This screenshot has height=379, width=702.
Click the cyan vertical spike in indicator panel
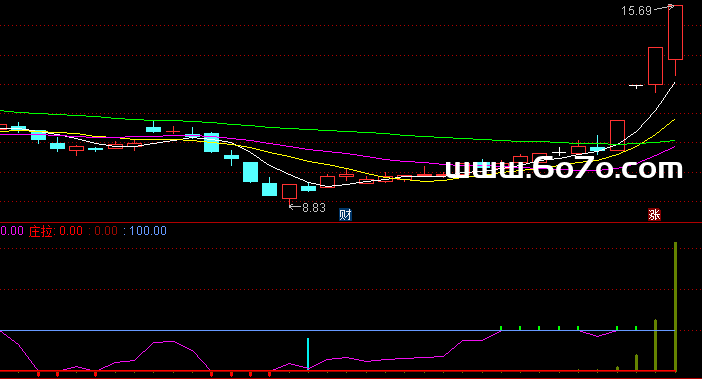(x=308, y=353)
